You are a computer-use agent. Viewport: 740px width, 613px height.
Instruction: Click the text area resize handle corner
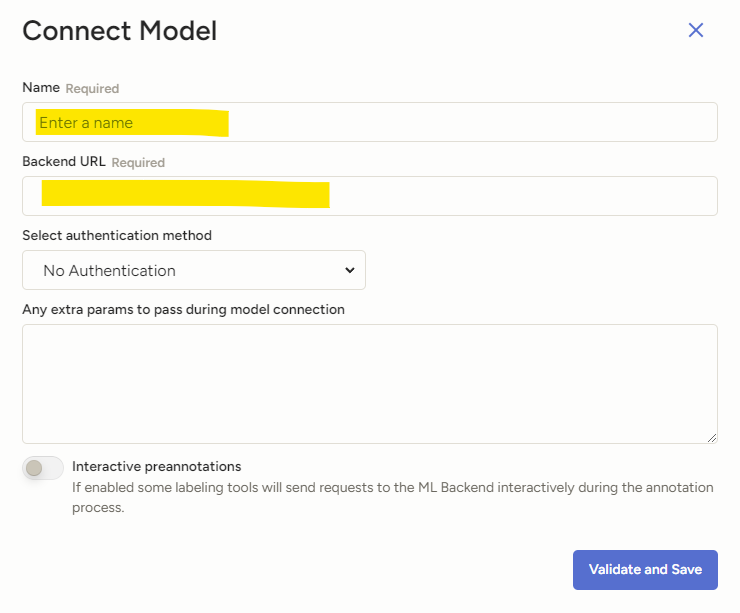[x=712, y=438]
